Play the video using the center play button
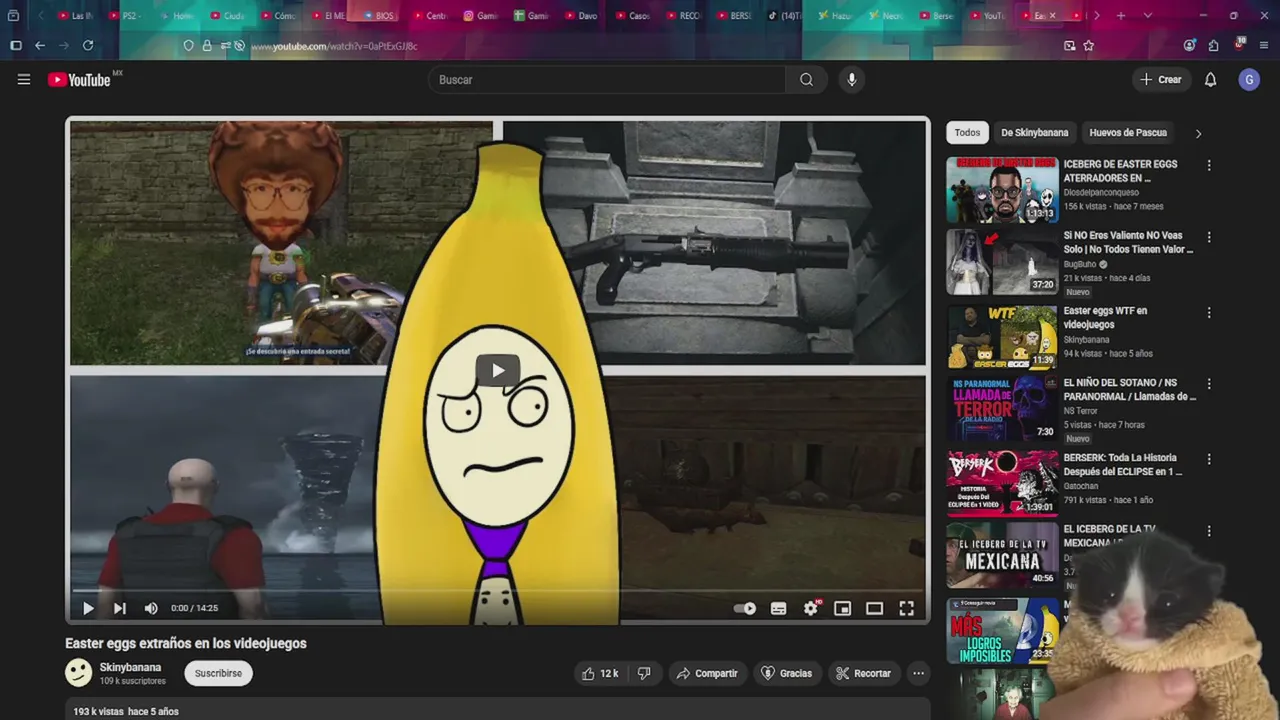This screenshot has width=1280, height=720. tap(497, 370)
